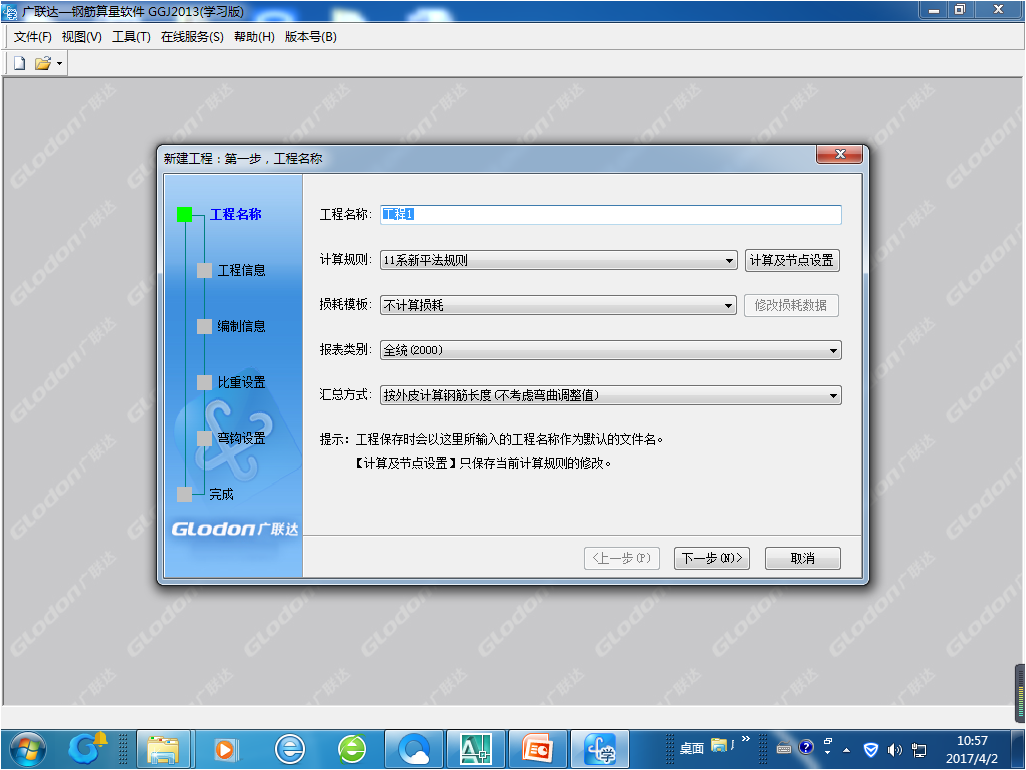Click the application icon in title bar
Screen dimensions: 1026x770
coord(10,11)
